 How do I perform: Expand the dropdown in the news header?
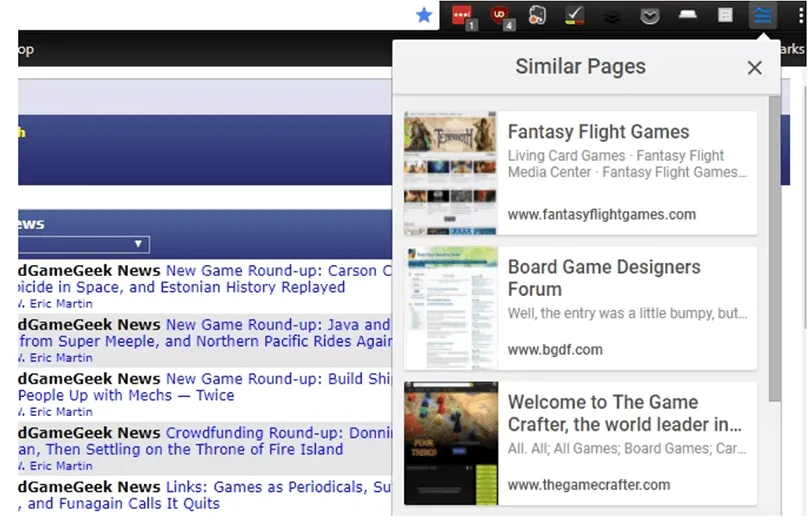pos(139,244)
